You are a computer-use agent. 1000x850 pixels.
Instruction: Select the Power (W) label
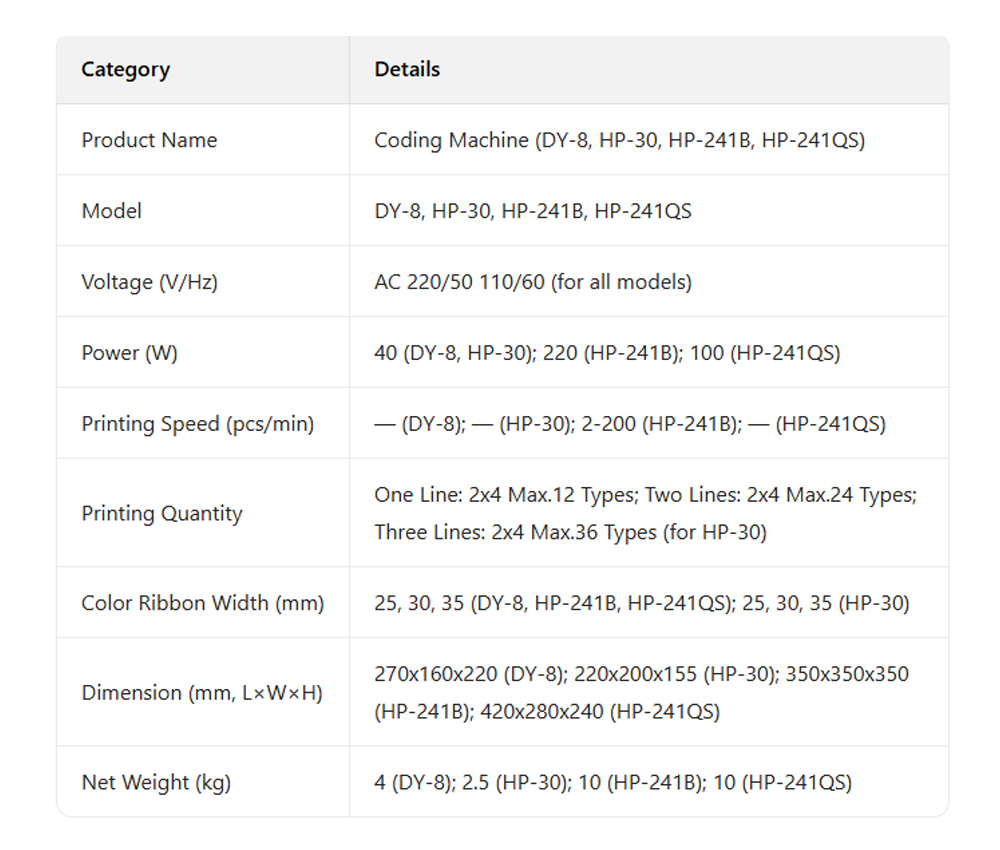pos(129,353)
